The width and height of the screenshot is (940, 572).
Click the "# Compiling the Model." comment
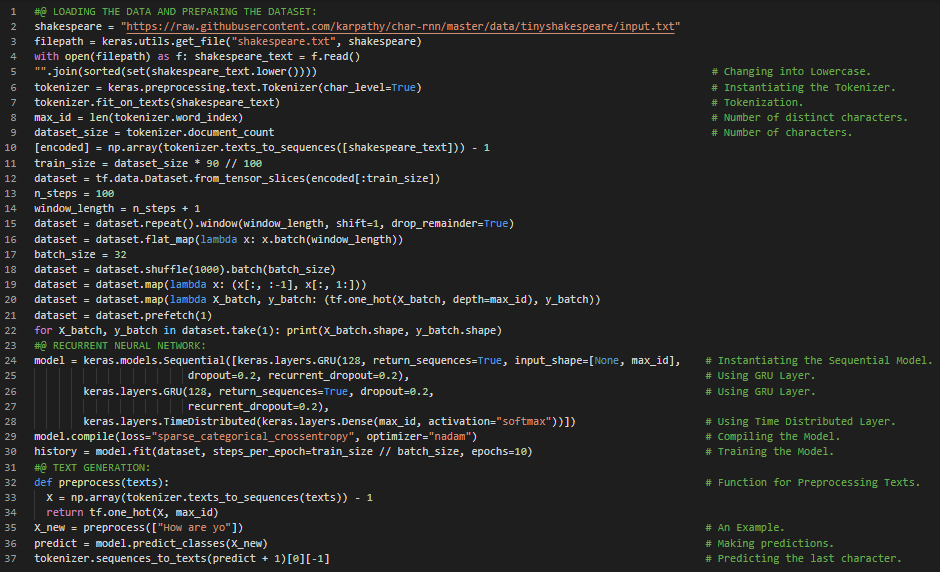pos(778,437)
